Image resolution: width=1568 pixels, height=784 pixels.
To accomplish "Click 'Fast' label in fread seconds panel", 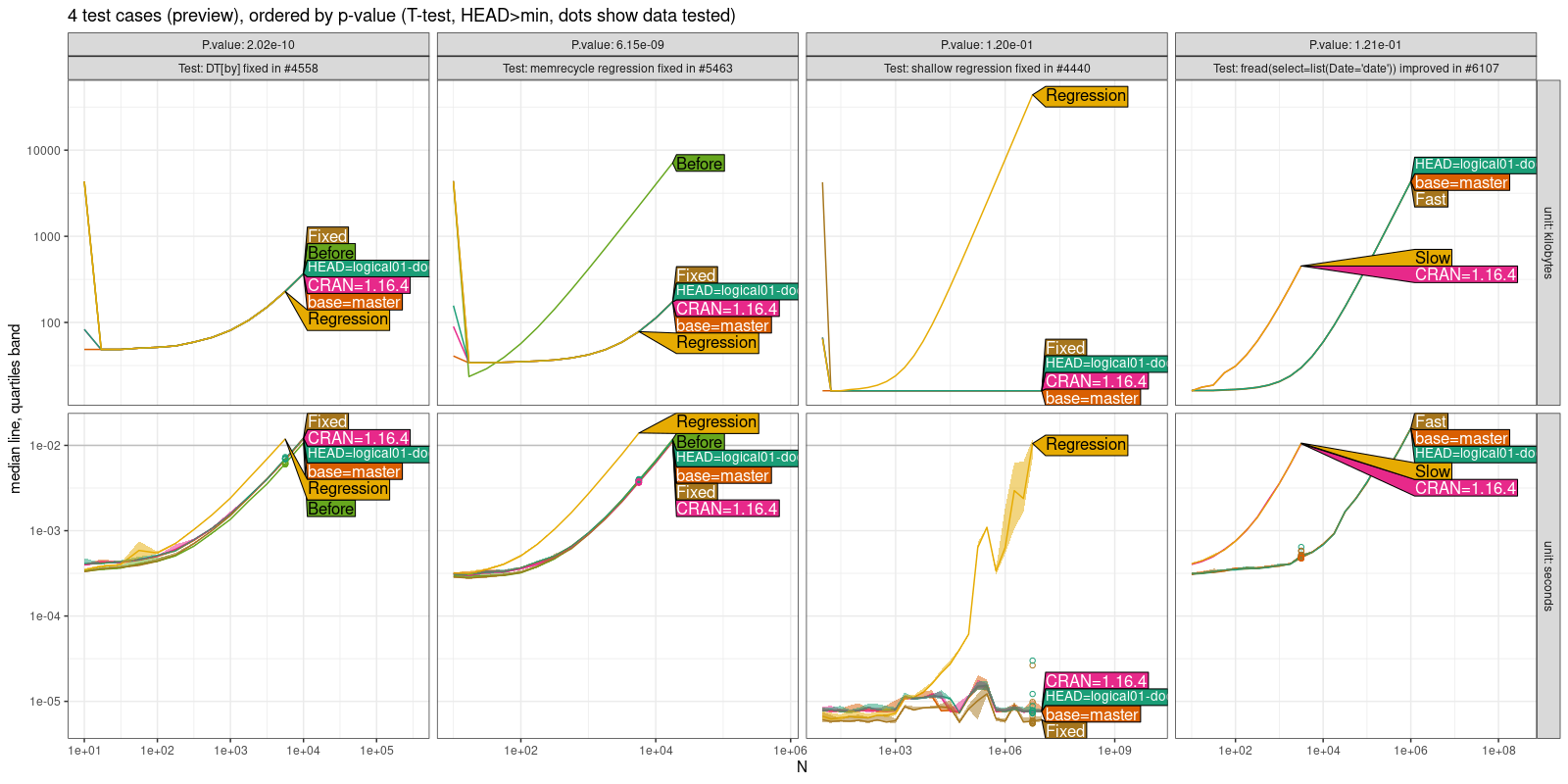I will pos(1431,421).
